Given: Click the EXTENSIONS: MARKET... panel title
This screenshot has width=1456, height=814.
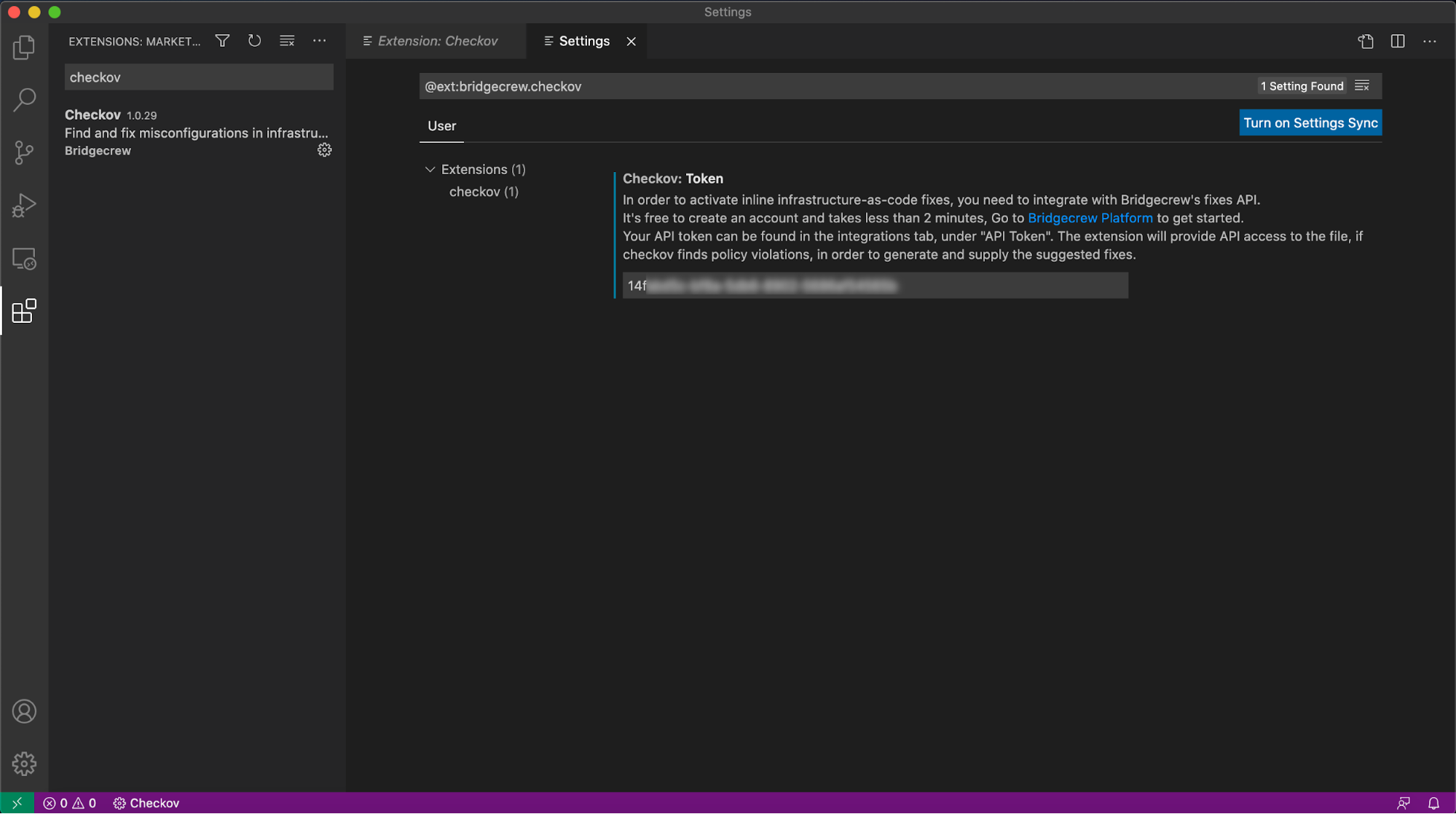Looking at the screenshot, I should [134, 42].
